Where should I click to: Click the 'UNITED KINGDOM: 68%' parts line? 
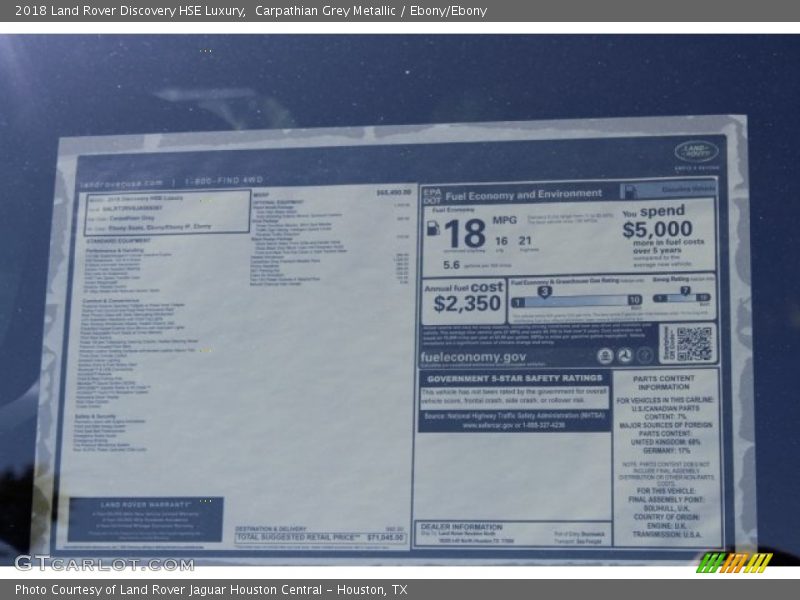click(665, 442)
